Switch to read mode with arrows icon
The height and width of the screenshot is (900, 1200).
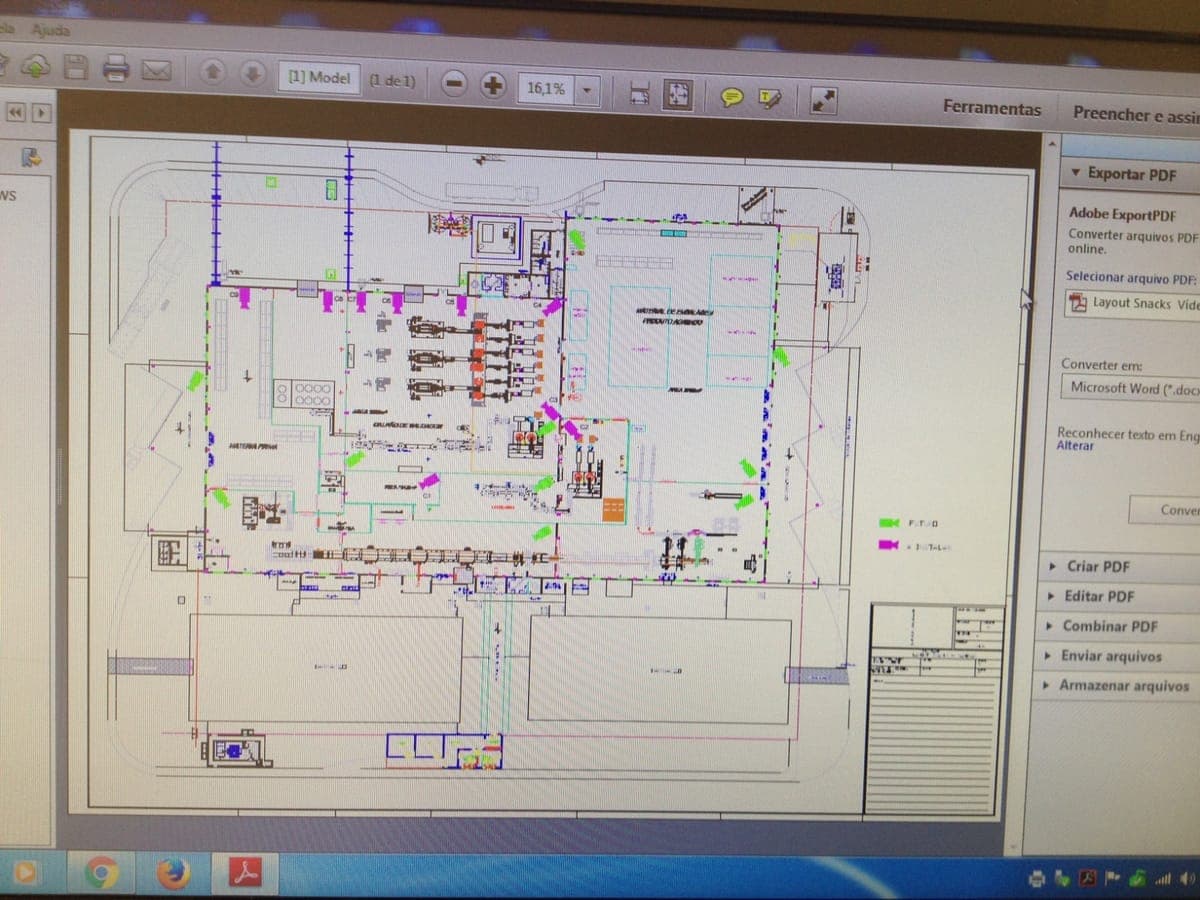[823, 99]
